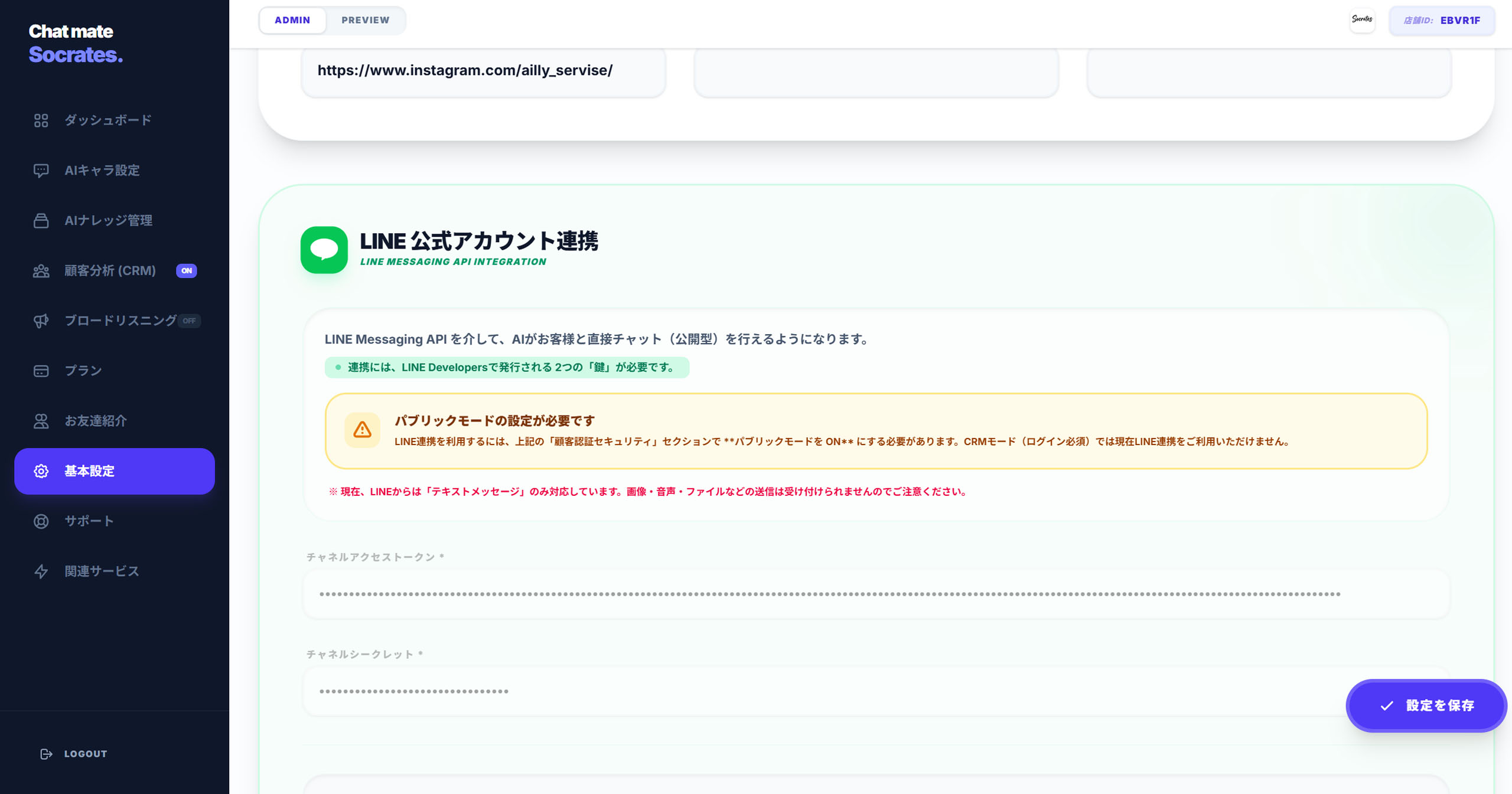This screenshot has width=1512, height=794.
Task: Open 関連サービス menu item
Action: [115, 571]
